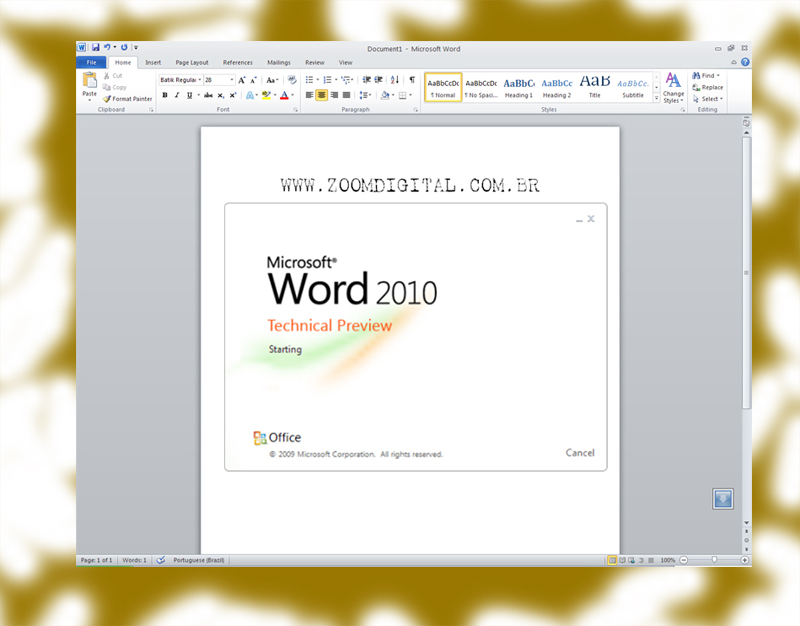Click the Grow Font icon
800x626 pixels.
(x=242, y=80)
